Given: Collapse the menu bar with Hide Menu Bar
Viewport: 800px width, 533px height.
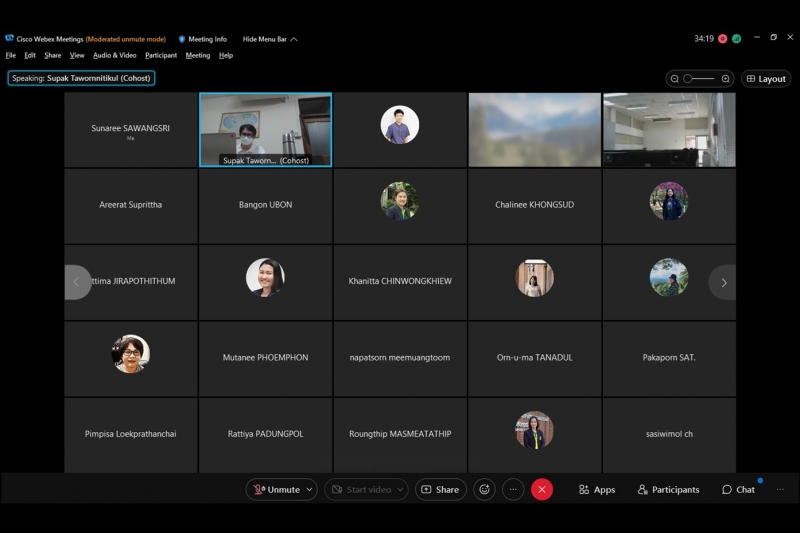Looking at the screenshot, I should (x=270, y=39).
